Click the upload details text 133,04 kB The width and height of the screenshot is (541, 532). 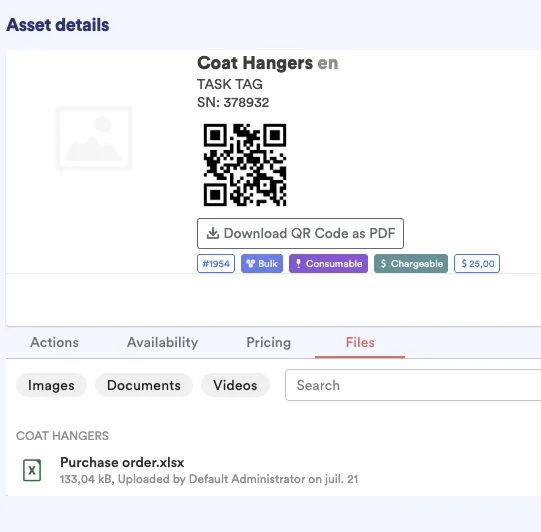(x=209, y=479)
